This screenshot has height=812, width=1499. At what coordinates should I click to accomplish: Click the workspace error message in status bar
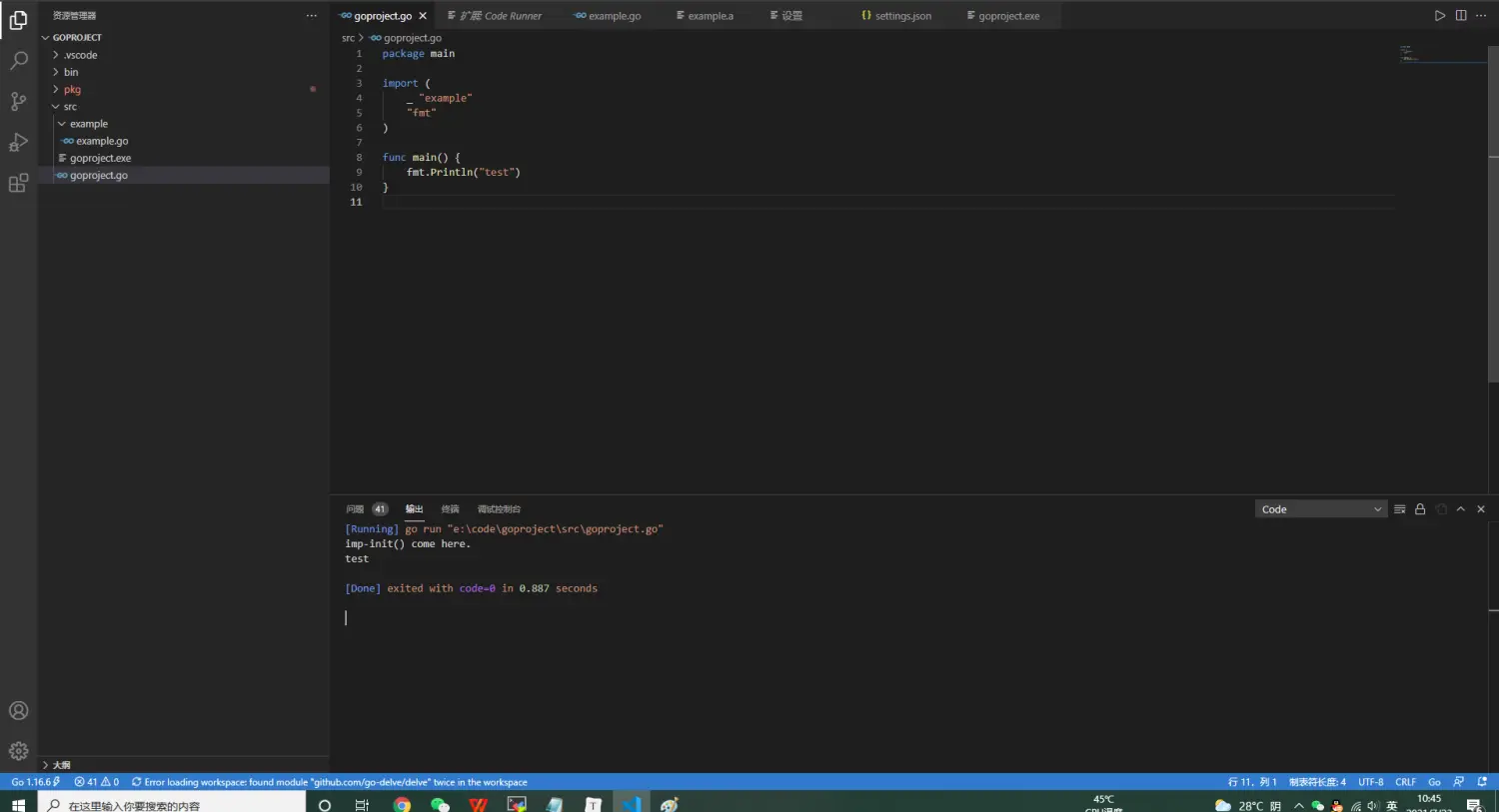pos(329,782)
